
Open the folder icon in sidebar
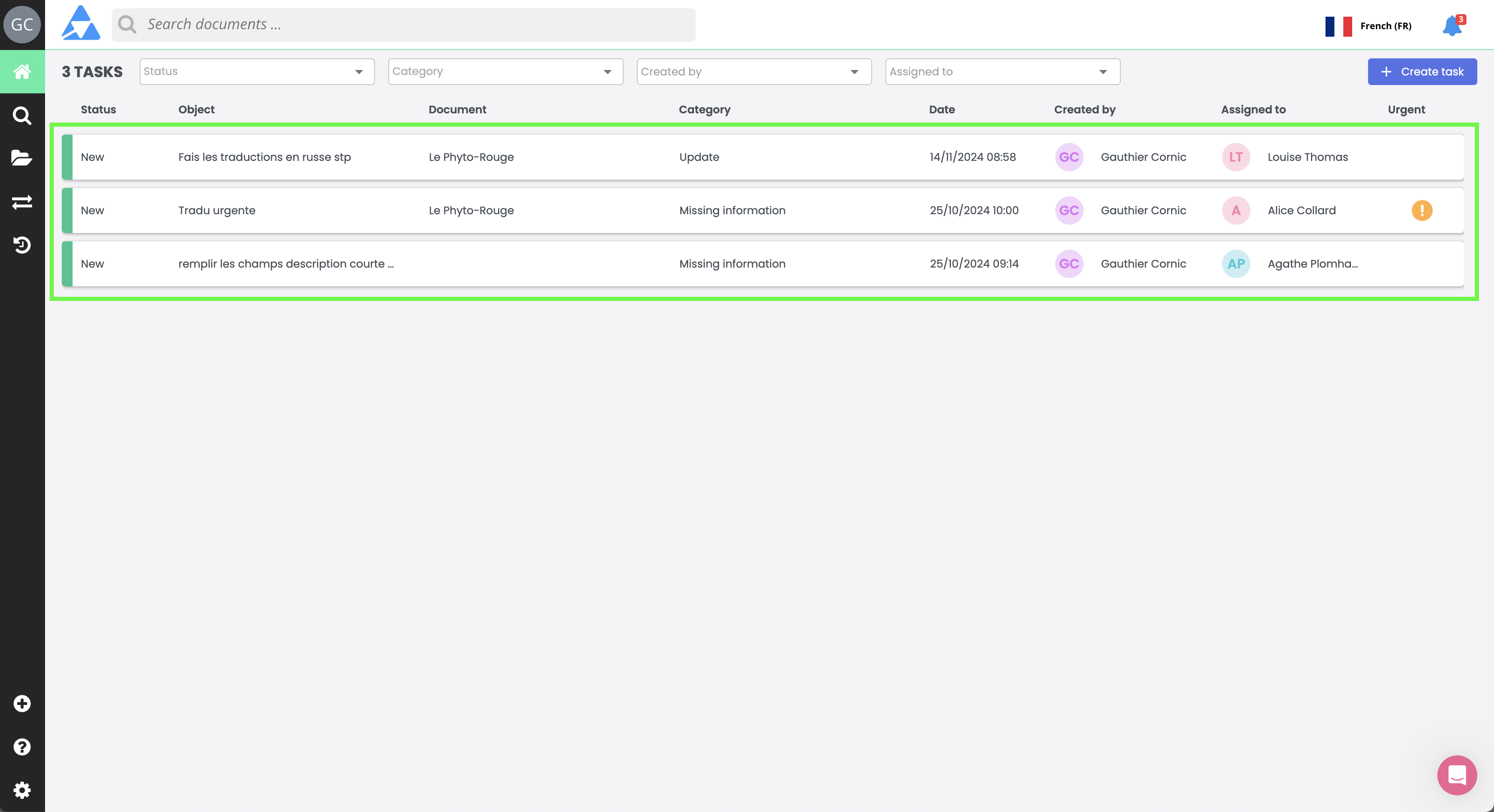(x=22, y=158)
